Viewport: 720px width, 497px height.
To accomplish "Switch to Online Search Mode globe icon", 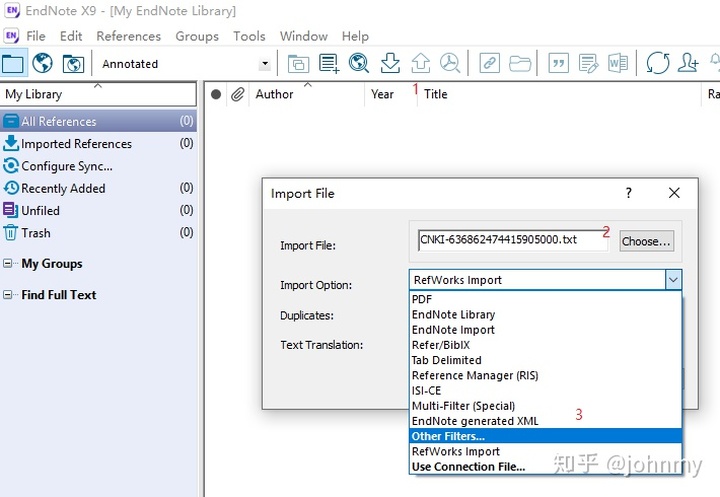I will [x=42, y=63].
